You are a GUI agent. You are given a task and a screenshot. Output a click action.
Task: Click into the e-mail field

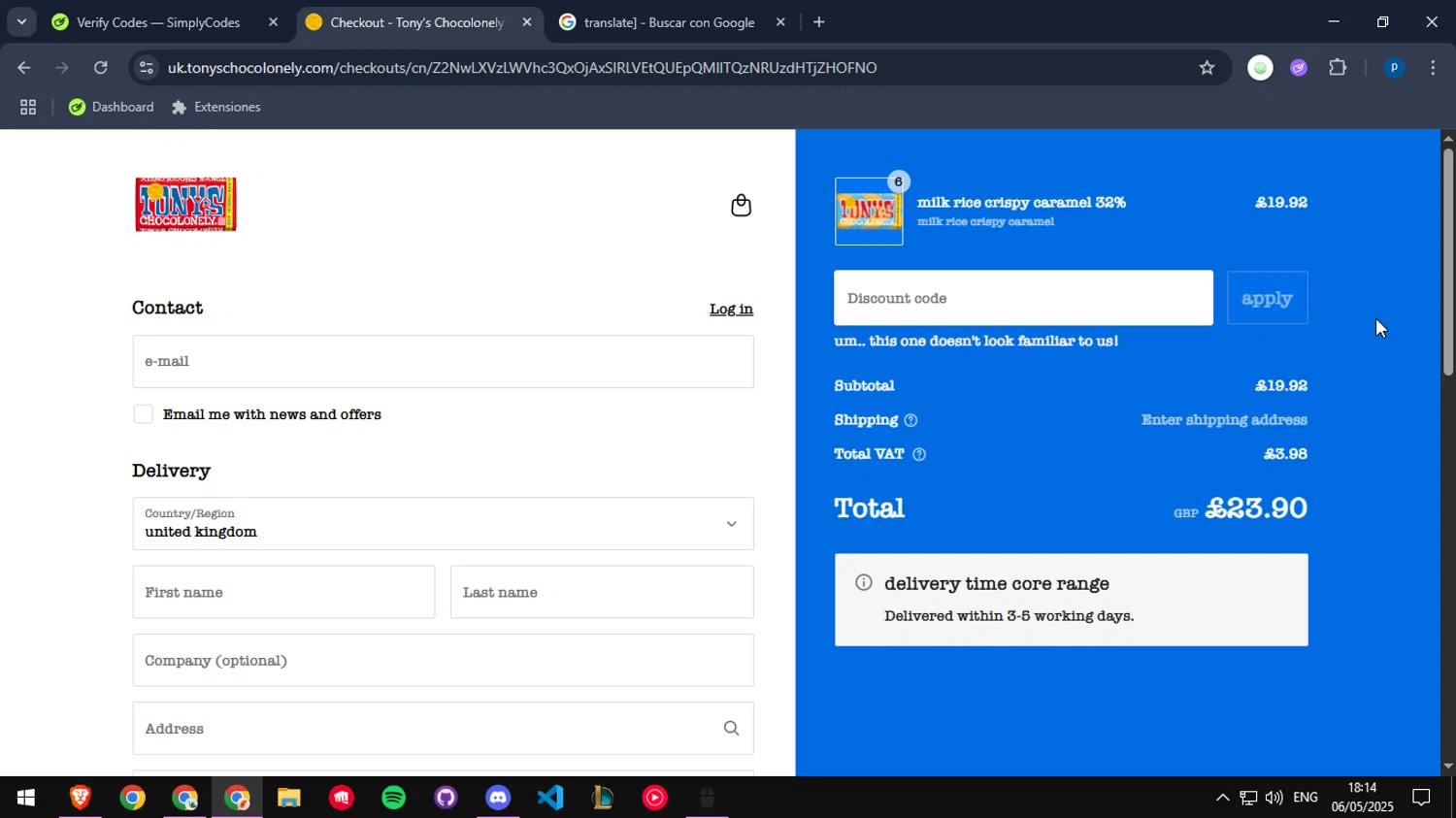[443, 361]
